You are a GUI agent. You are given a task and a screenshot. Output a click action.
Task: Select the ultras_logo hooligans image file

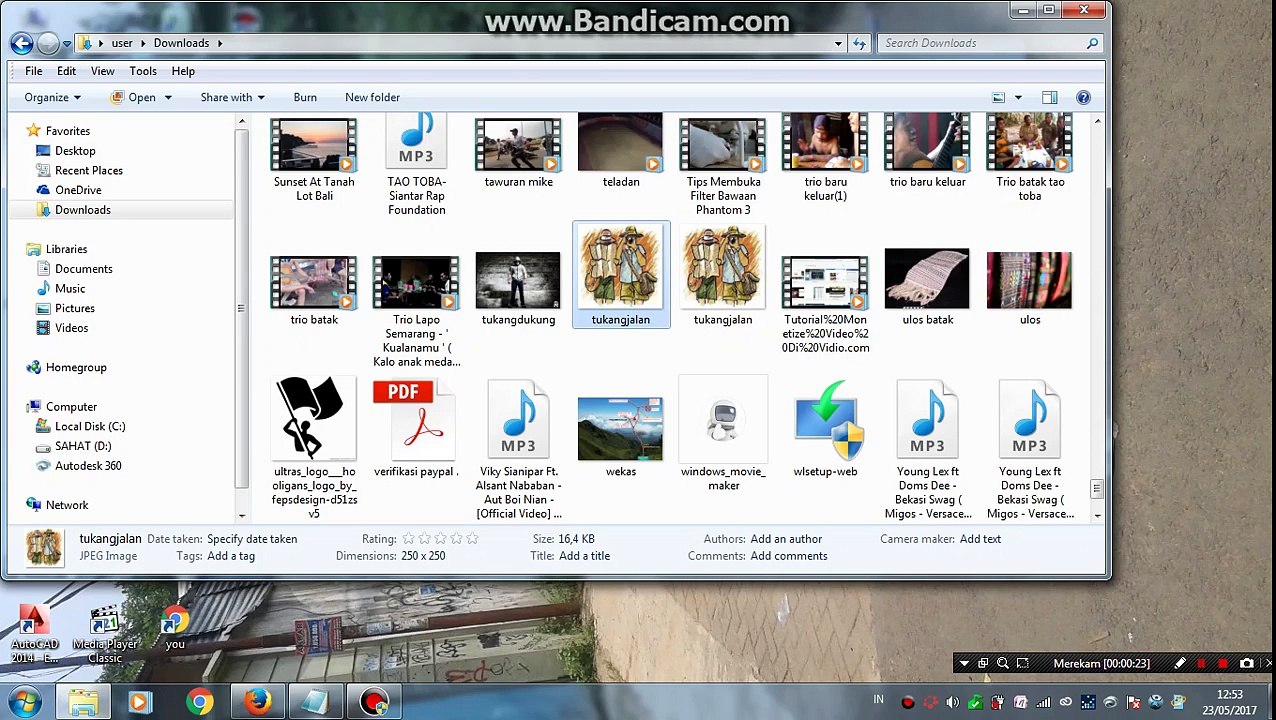(313, 448)
